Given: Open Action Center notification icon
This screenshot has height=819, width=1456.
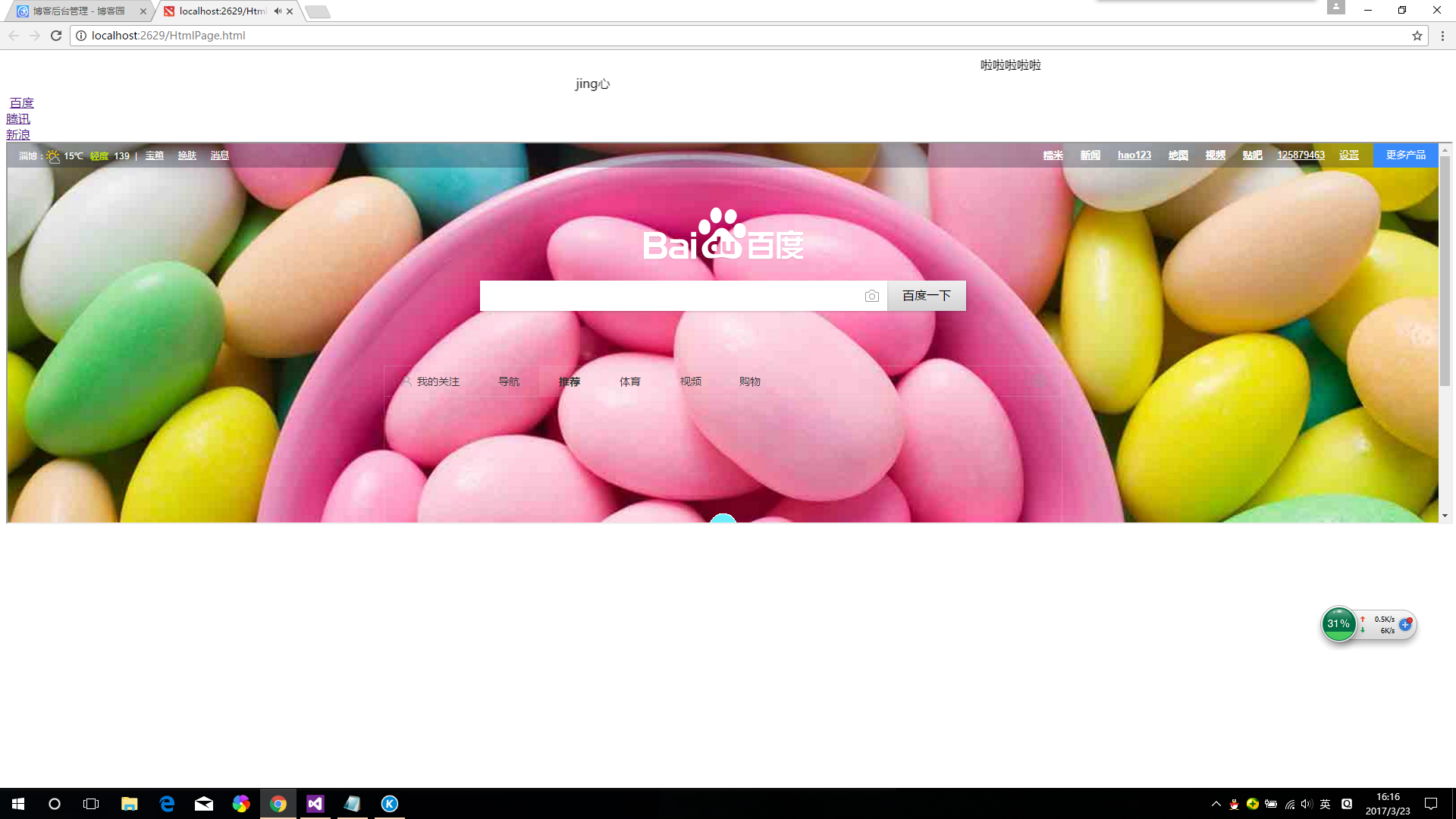Looking at the screenshot, I should click(1431, 804).
